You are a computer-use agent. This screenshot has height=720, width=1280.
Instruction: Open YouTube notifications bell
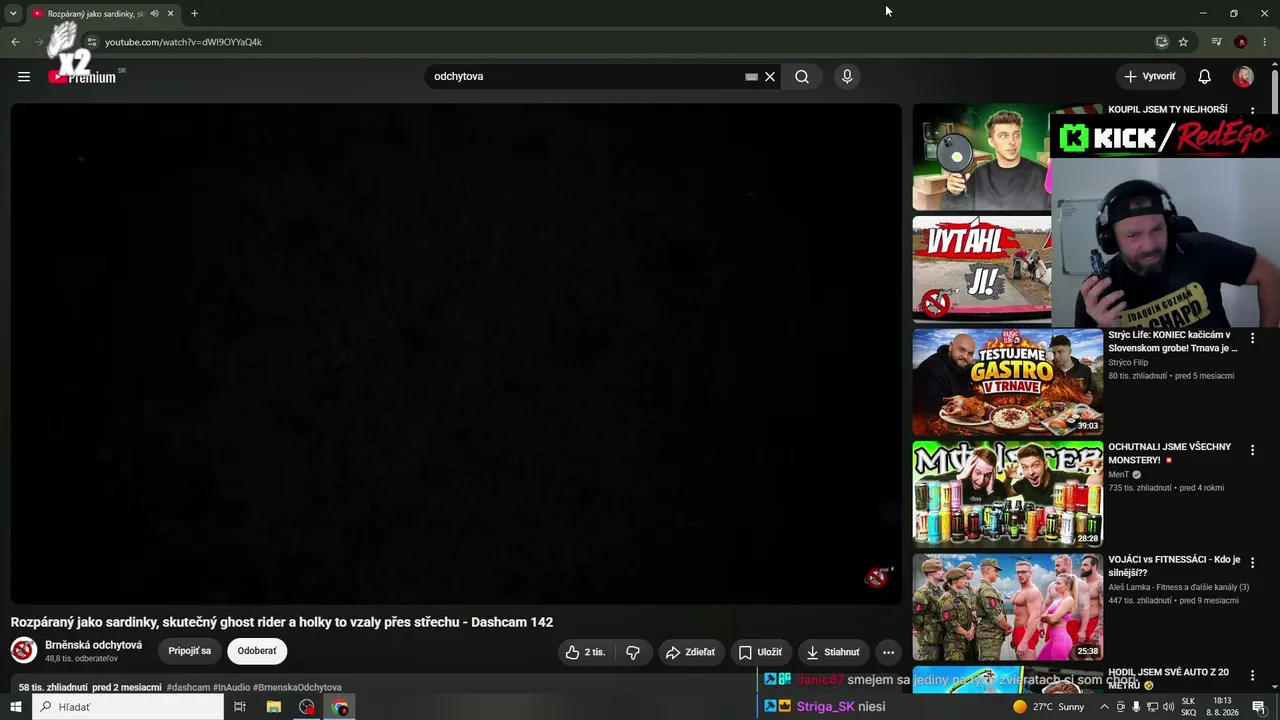click(x=1205, y=77)
